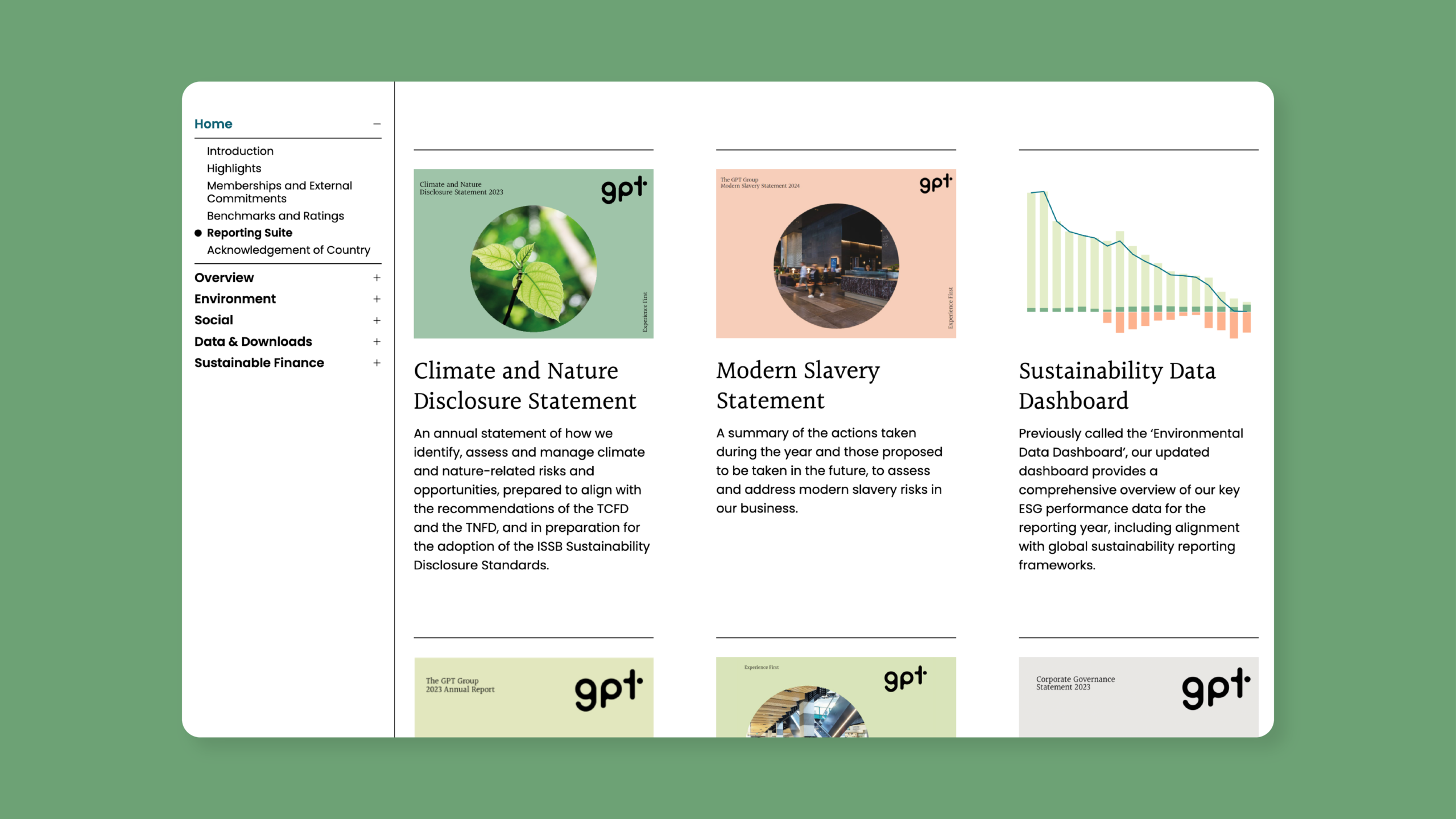
Task: Collapse the Home section minus icon
Action: tap(377, 124)
